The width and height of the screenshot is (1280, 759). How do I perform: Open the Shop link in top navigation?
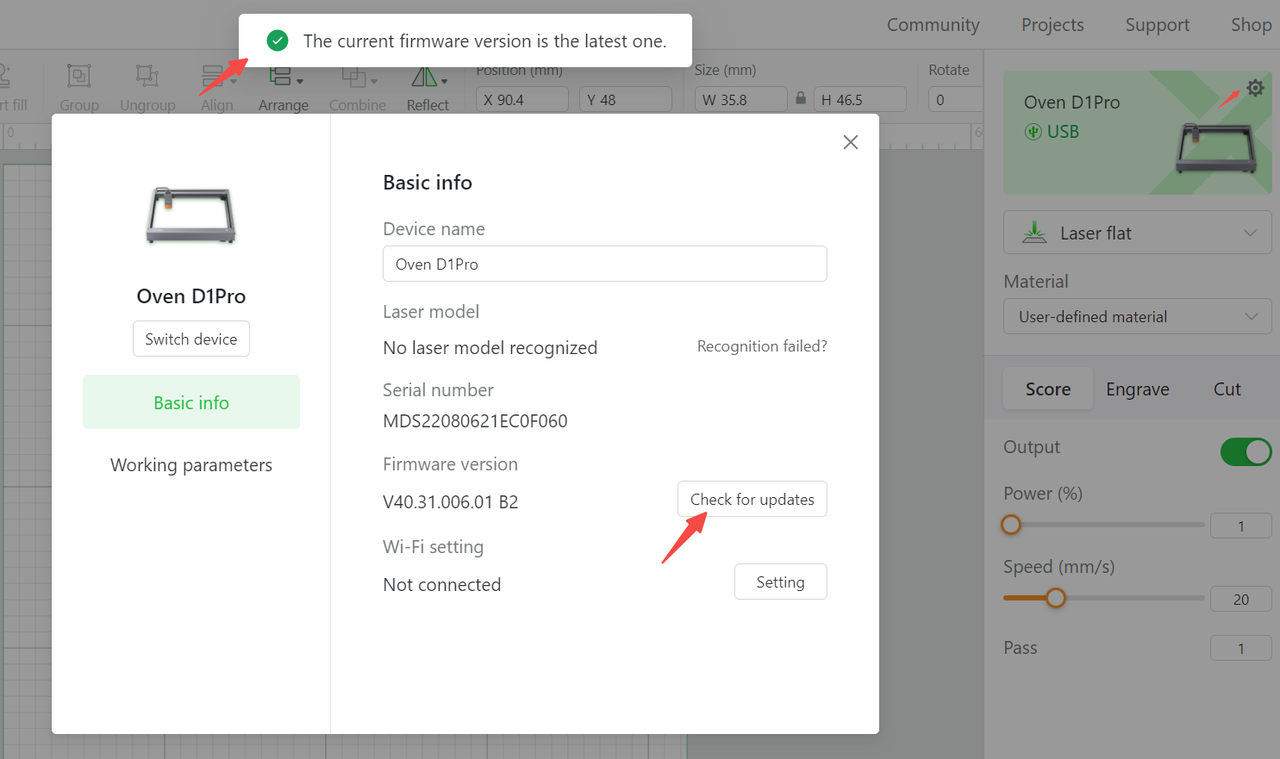tap(1251, 25)
